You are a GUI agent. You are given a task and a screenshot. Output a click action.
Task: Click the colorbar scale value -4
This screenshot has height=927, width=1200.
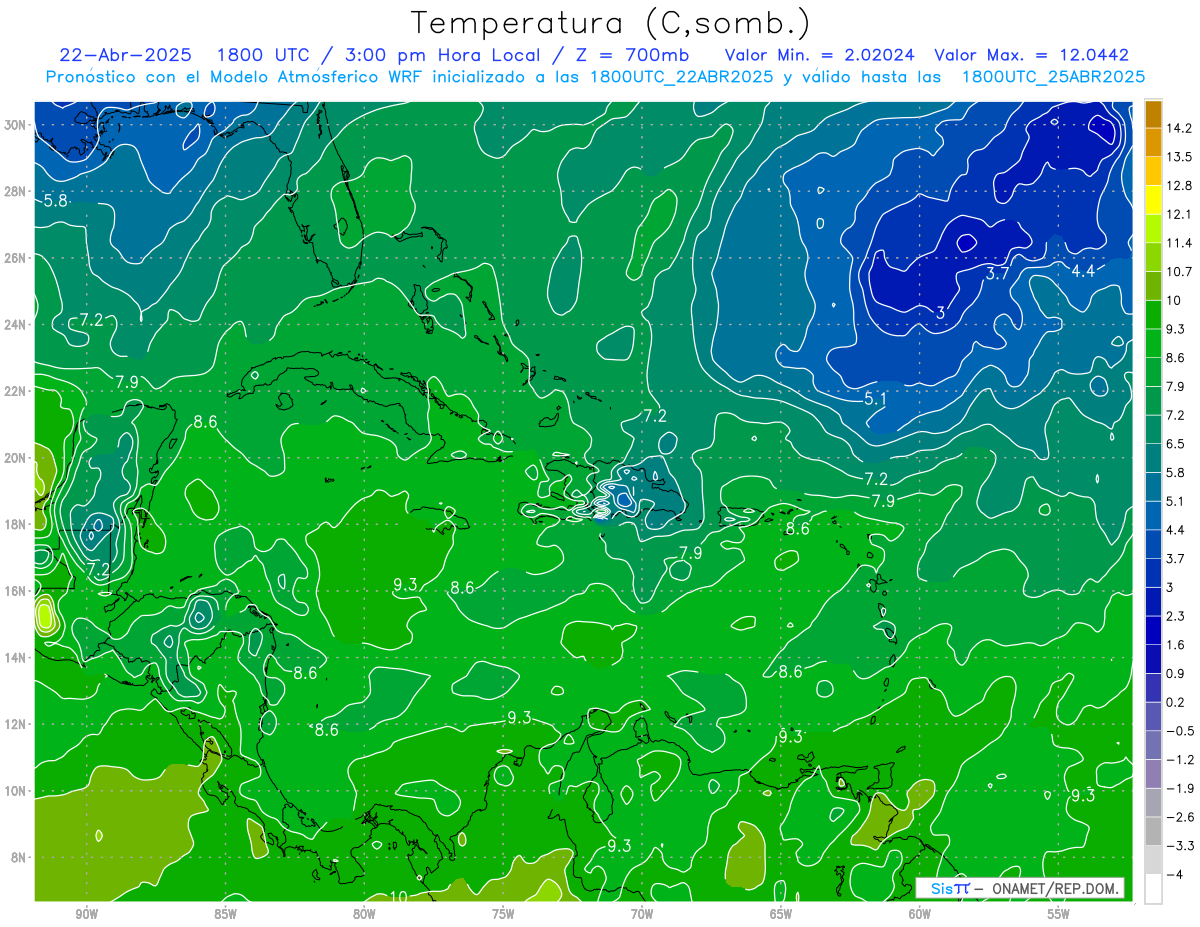tap(1175, 874)
